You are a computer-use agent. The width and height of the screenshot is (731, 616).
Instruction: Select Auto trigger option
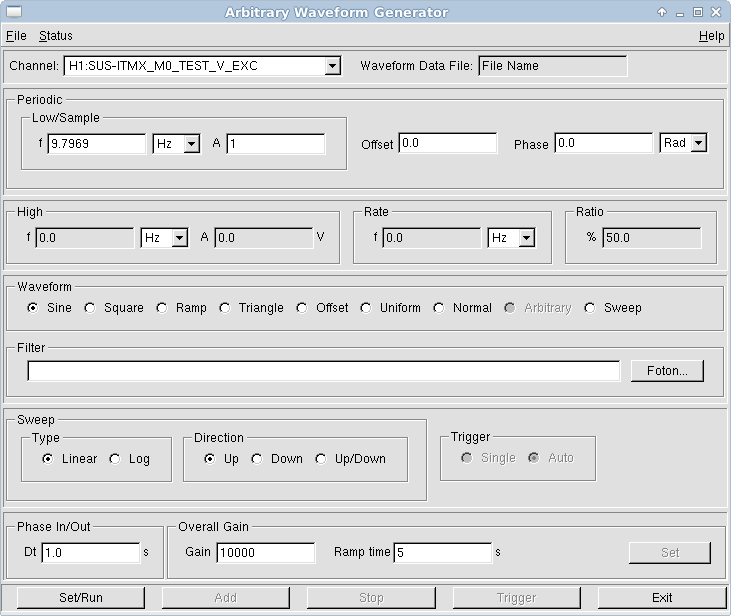click(534, 458)
